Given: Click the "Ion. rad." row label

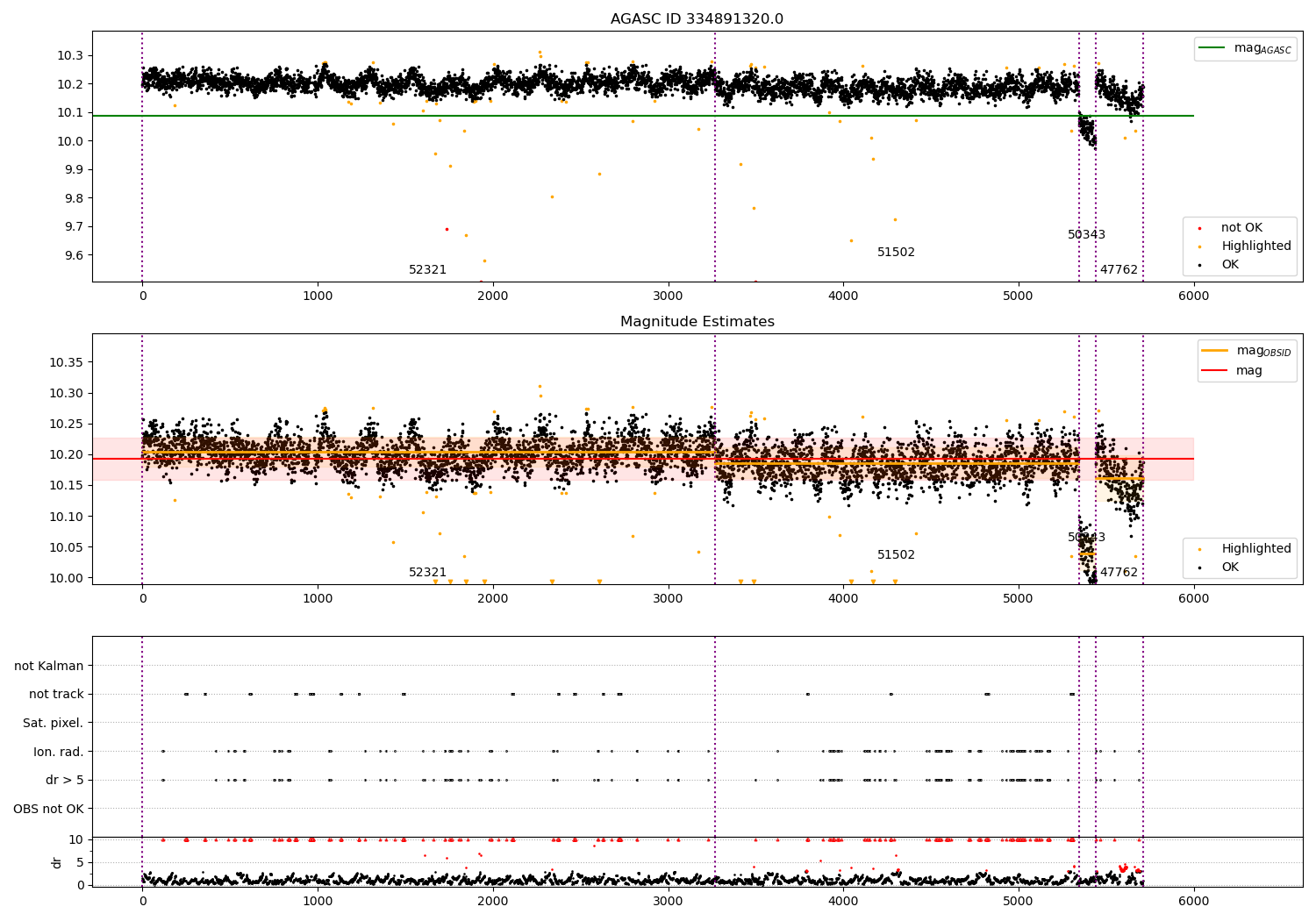Looking at the screenshot, I should [x=59, y=752].
